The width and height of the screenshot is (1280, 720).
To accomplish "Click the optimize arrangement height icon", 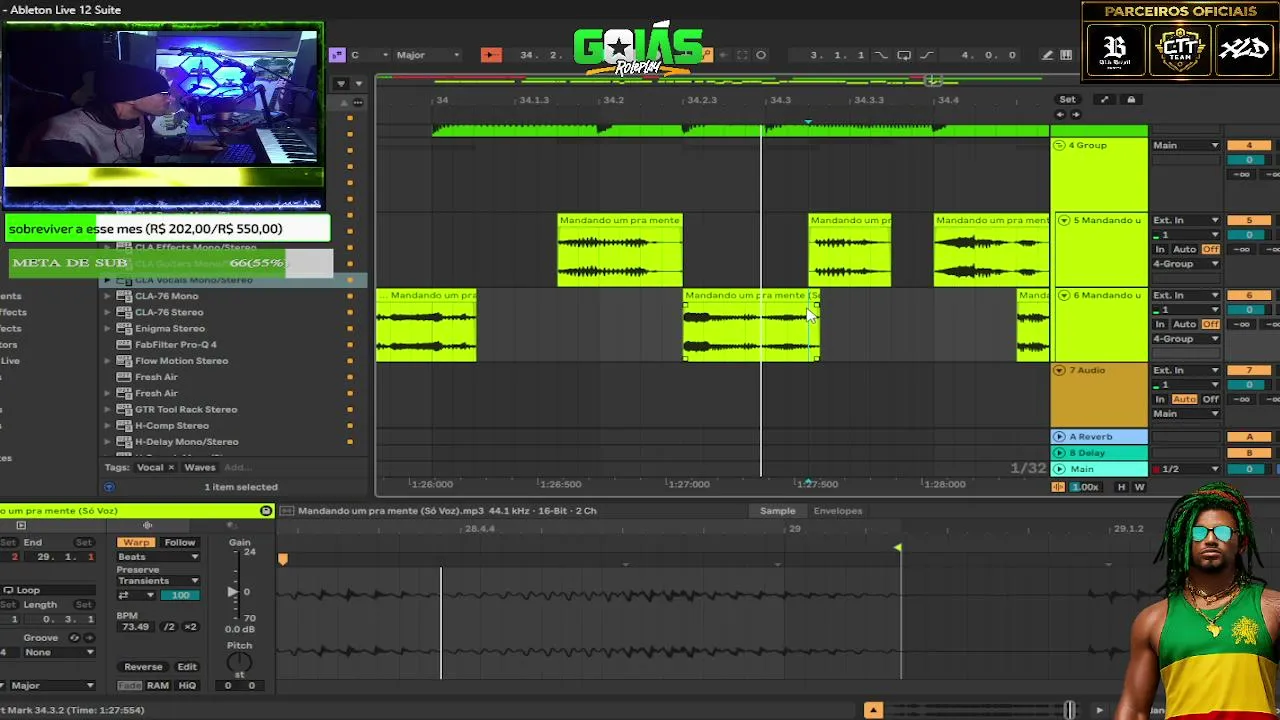I will pyautogui.click(x=1104, y=99).
